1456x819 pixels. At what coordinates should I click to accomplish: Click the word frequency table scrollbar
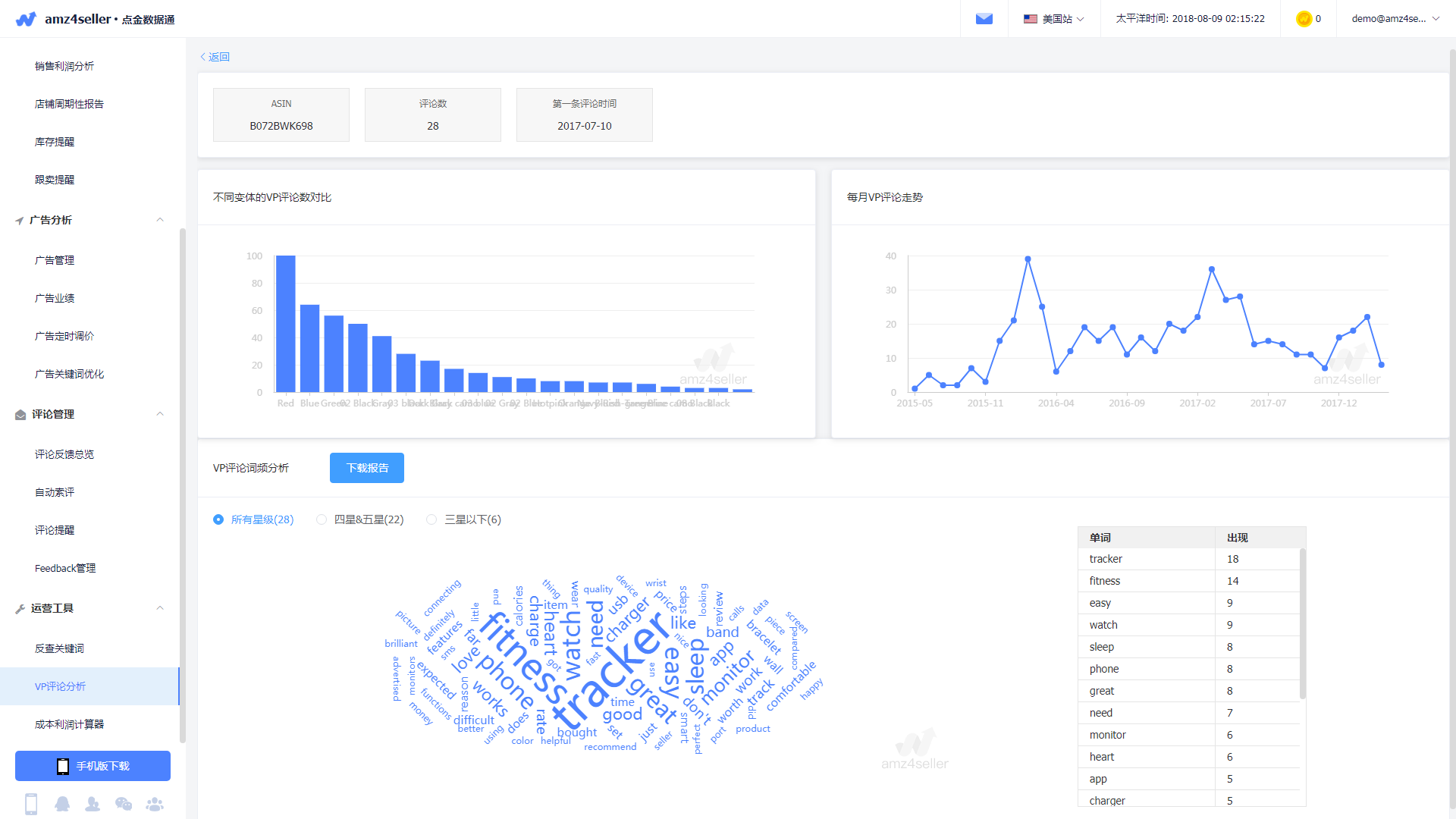pyautogui.click(x=1302, y=623)
